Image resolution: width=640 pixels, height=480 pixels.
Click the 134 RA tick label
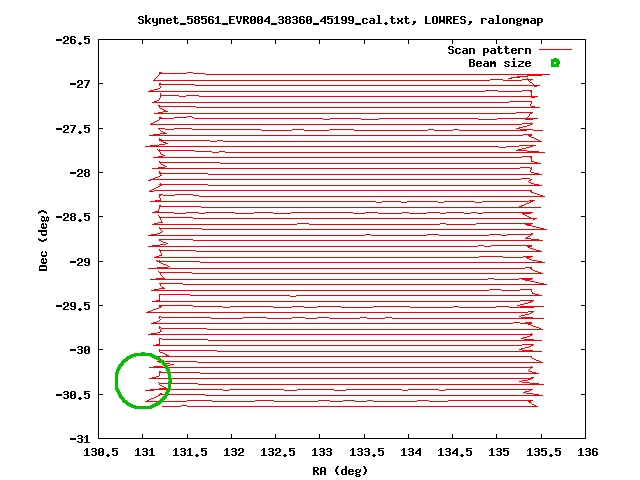click(x=410, y=452)
